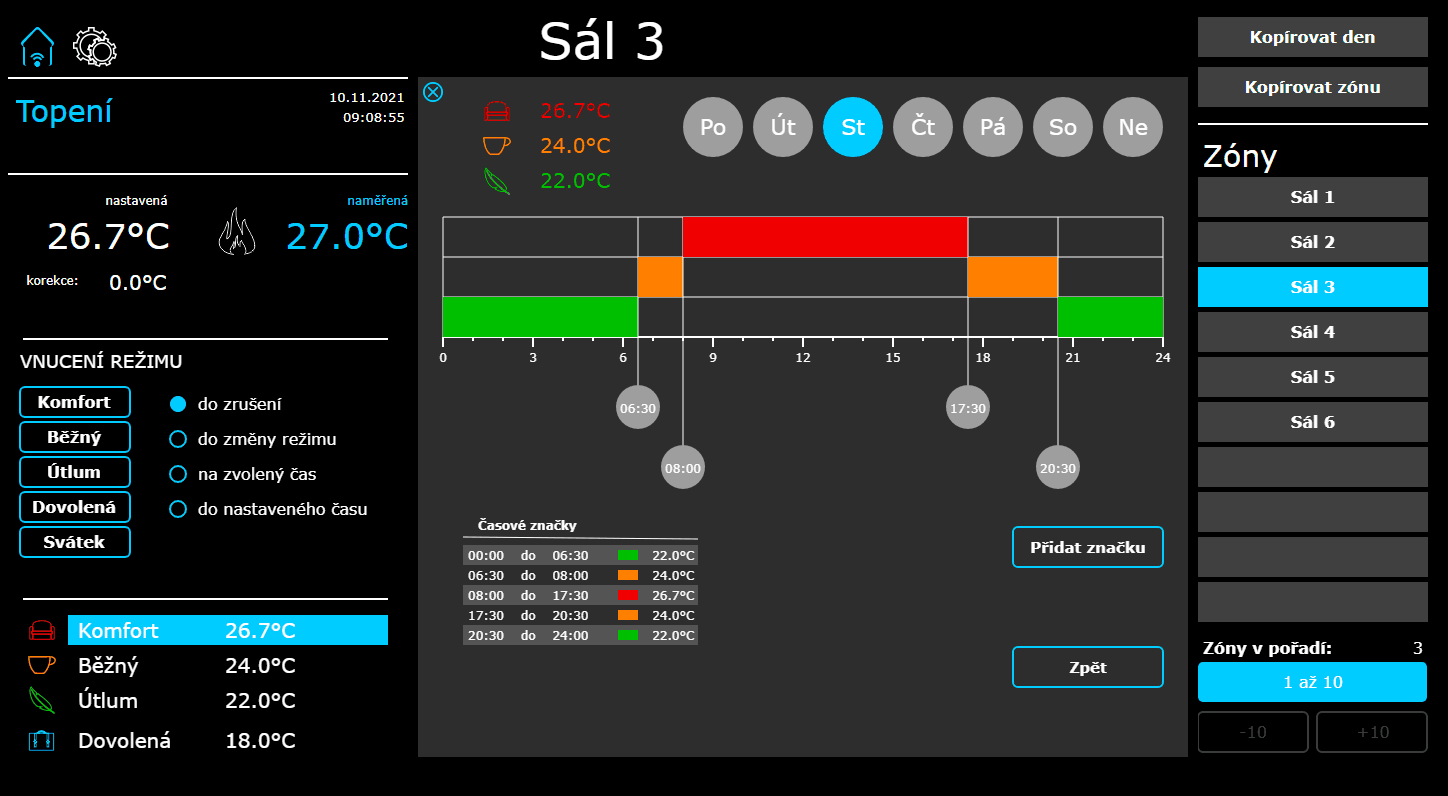Open the settings gear icon
The height and width of the screenshot is (796, 1448).
(x=95, y=46)
